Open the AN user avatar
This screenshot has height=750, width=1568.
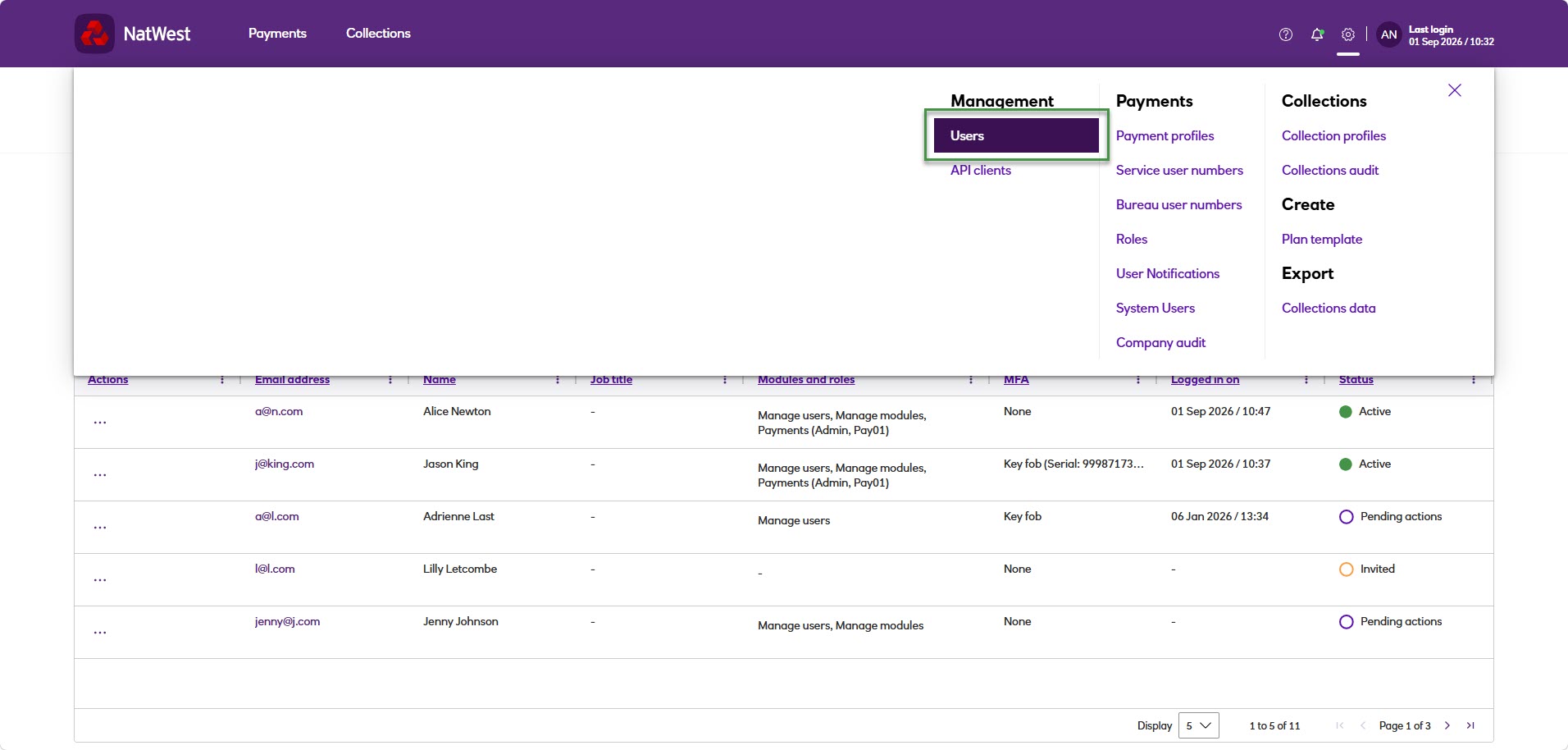pyautogui.click(x=1389, y=34)
